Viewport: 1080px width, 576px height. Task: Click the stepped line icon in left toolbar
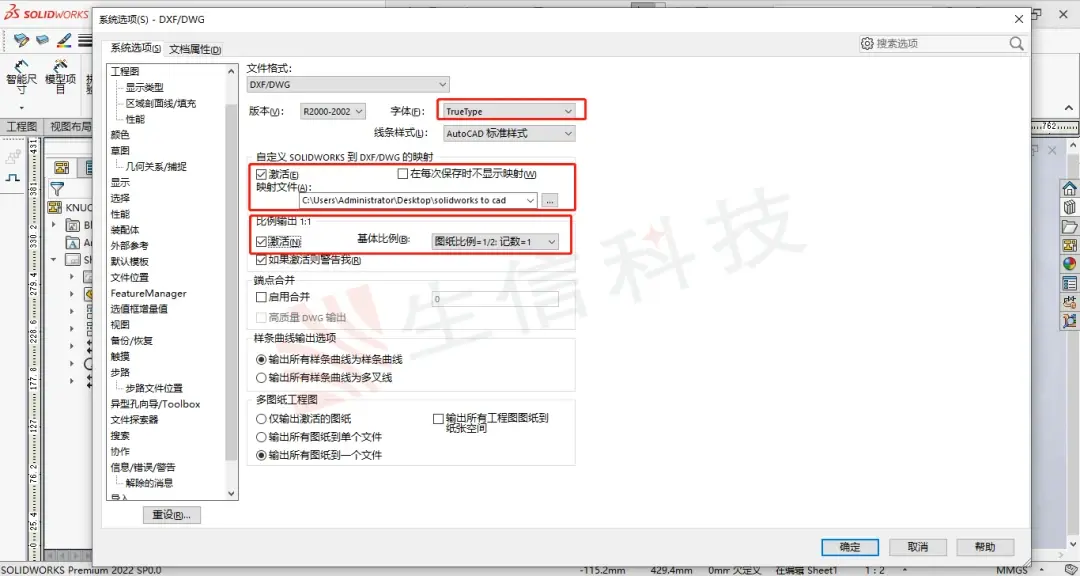click(x=13, y=178)
